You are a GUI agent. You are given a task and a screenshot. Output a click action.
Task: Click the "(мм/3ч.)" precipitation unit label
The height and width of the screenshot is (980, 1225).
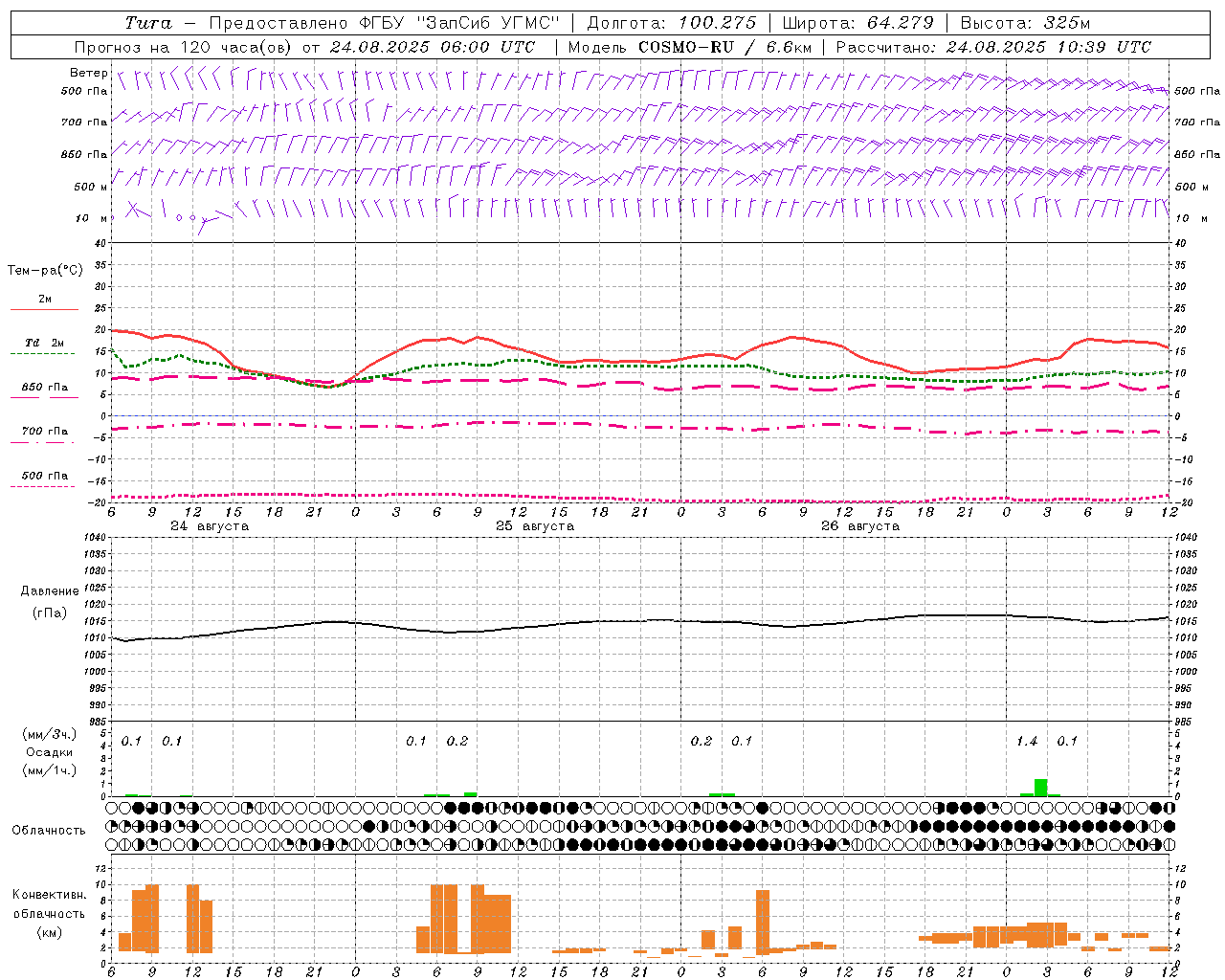click(x=50, y=734)
